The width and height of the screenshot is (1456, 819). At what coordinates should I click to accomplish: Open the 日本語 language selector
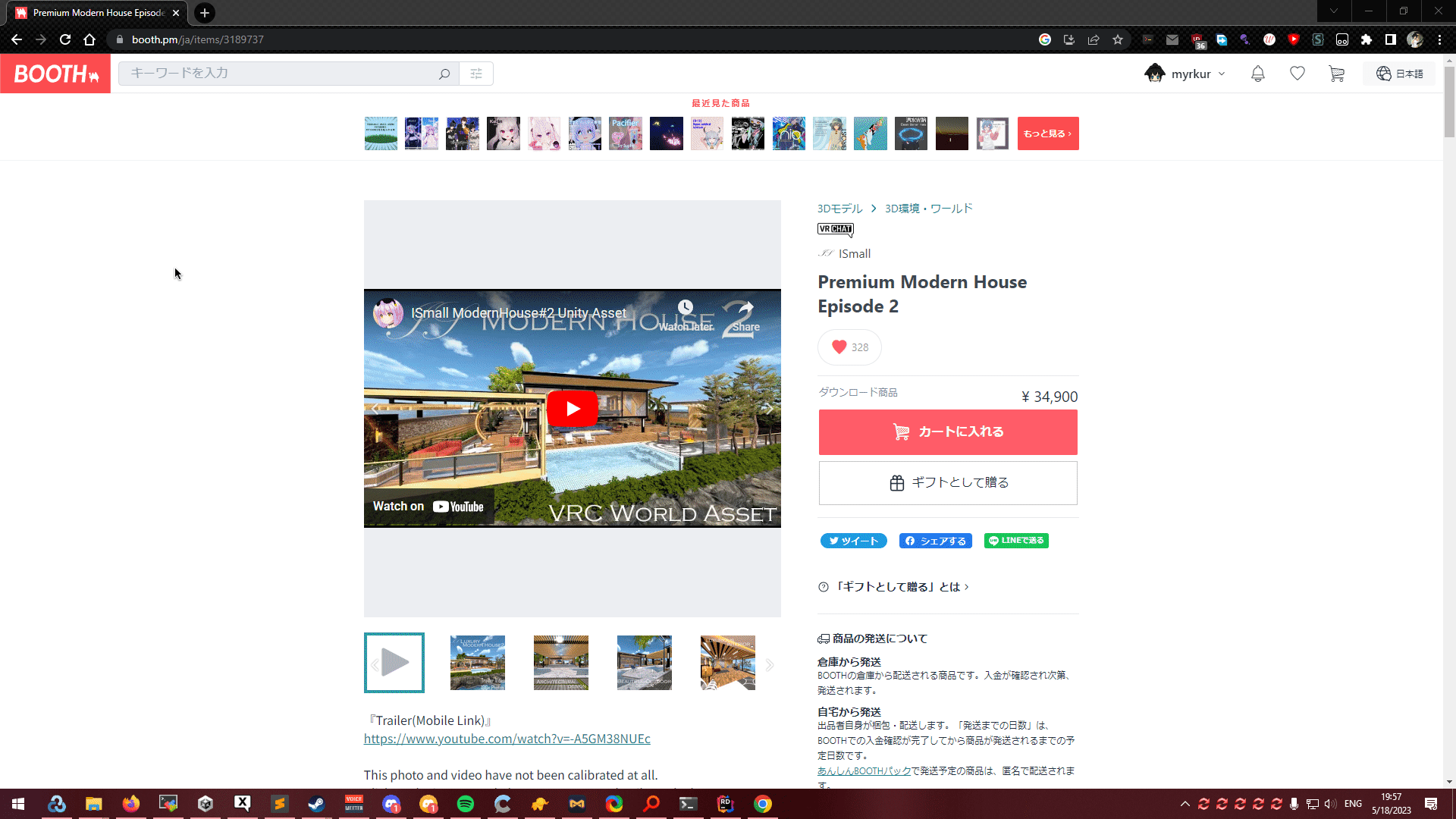coord(1400,74)
